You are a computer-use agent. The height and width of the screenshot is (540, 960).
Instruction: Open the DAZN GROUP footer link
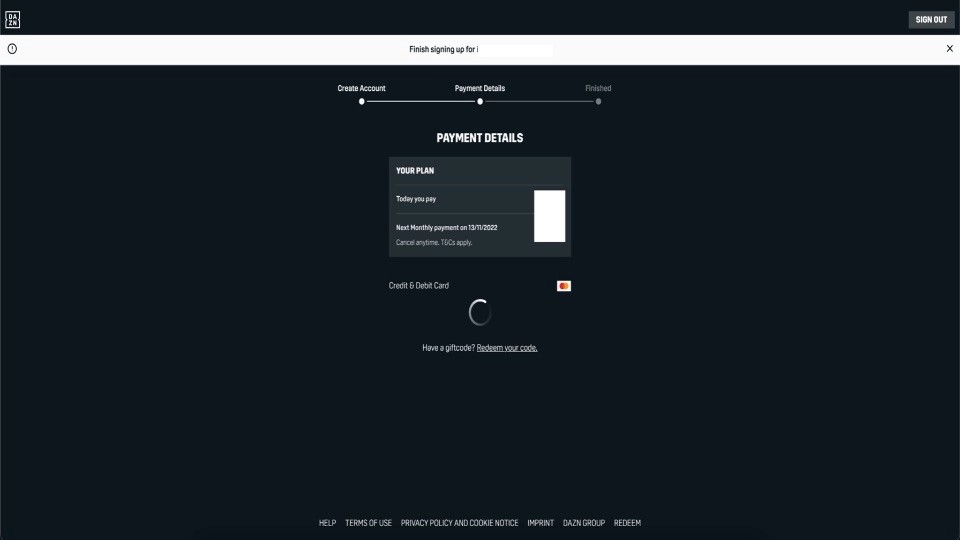click(x=583, y=523)
